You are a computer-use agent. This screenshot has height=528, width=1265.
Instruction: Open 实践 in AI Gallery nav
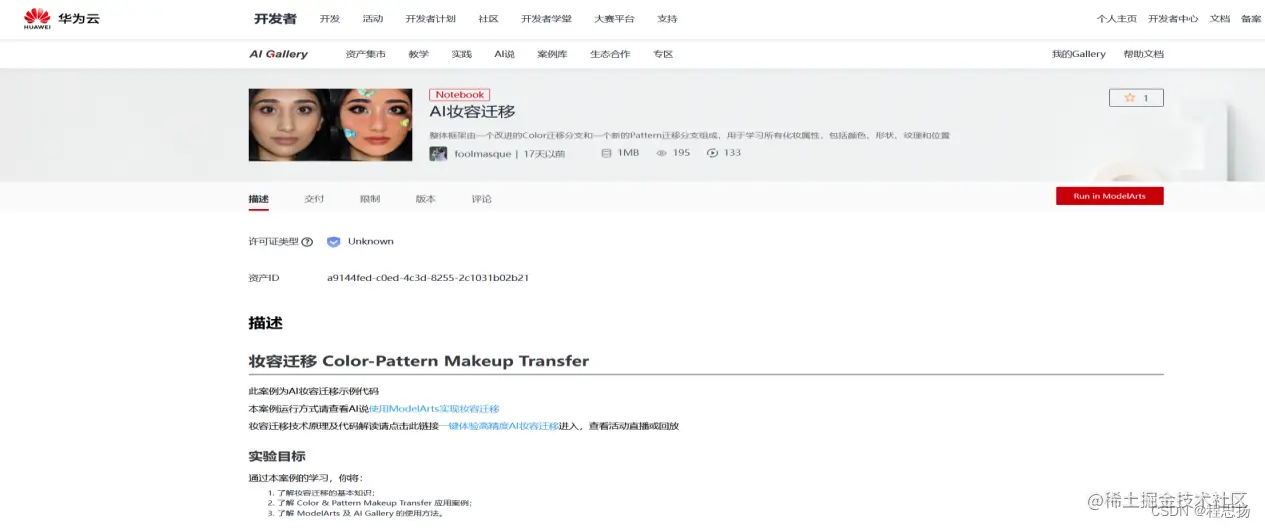pos(461,54)
